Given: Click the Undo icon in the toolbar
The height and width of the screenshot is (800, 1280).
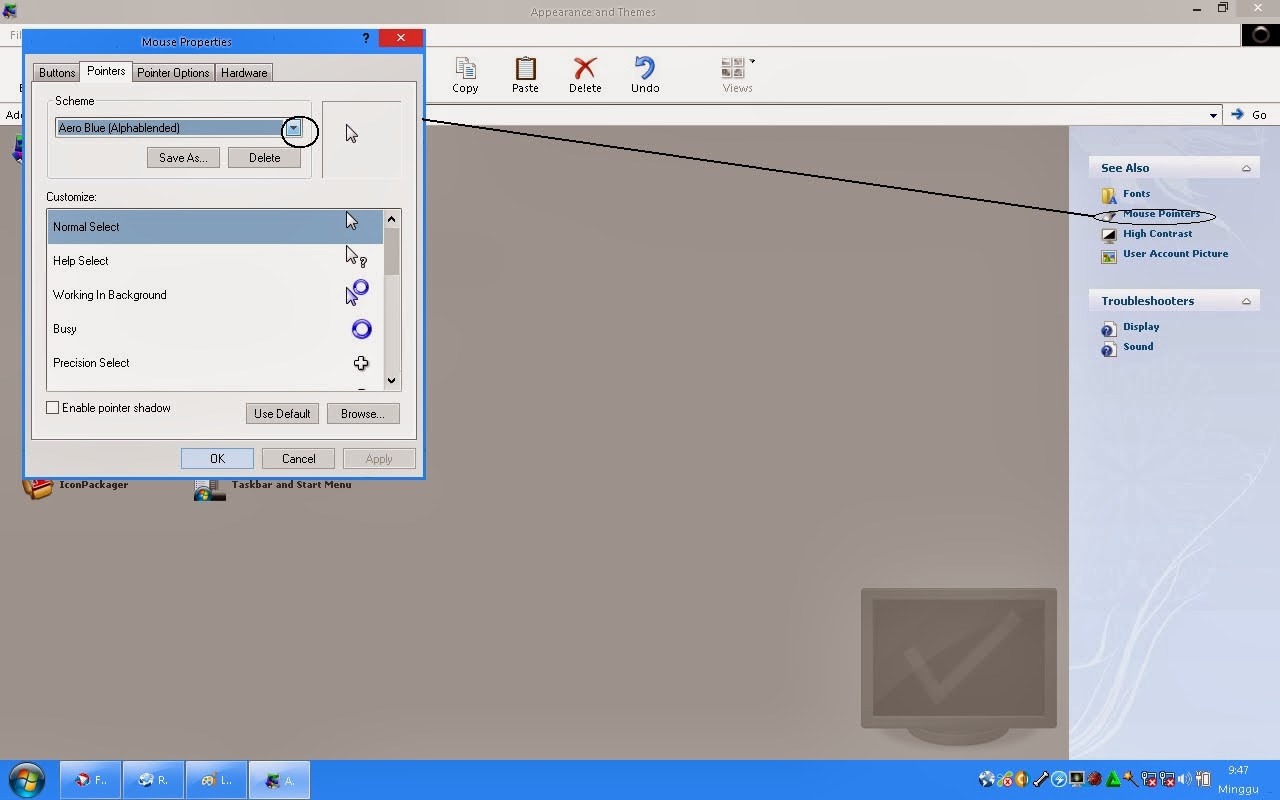Looking at the screenshot, I should [645, 74].
